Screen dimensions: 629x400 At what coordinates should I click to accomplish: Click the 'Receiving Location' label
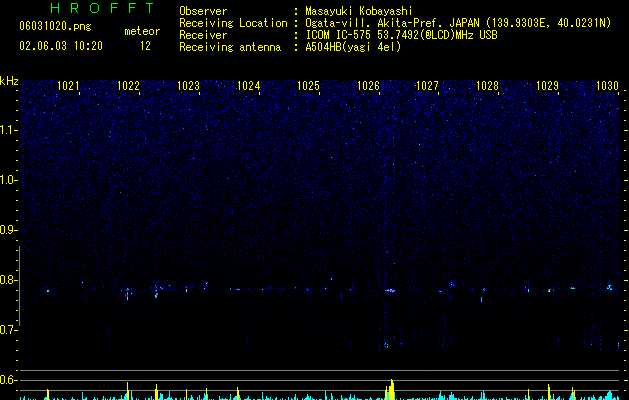click(x=233, y=23)
